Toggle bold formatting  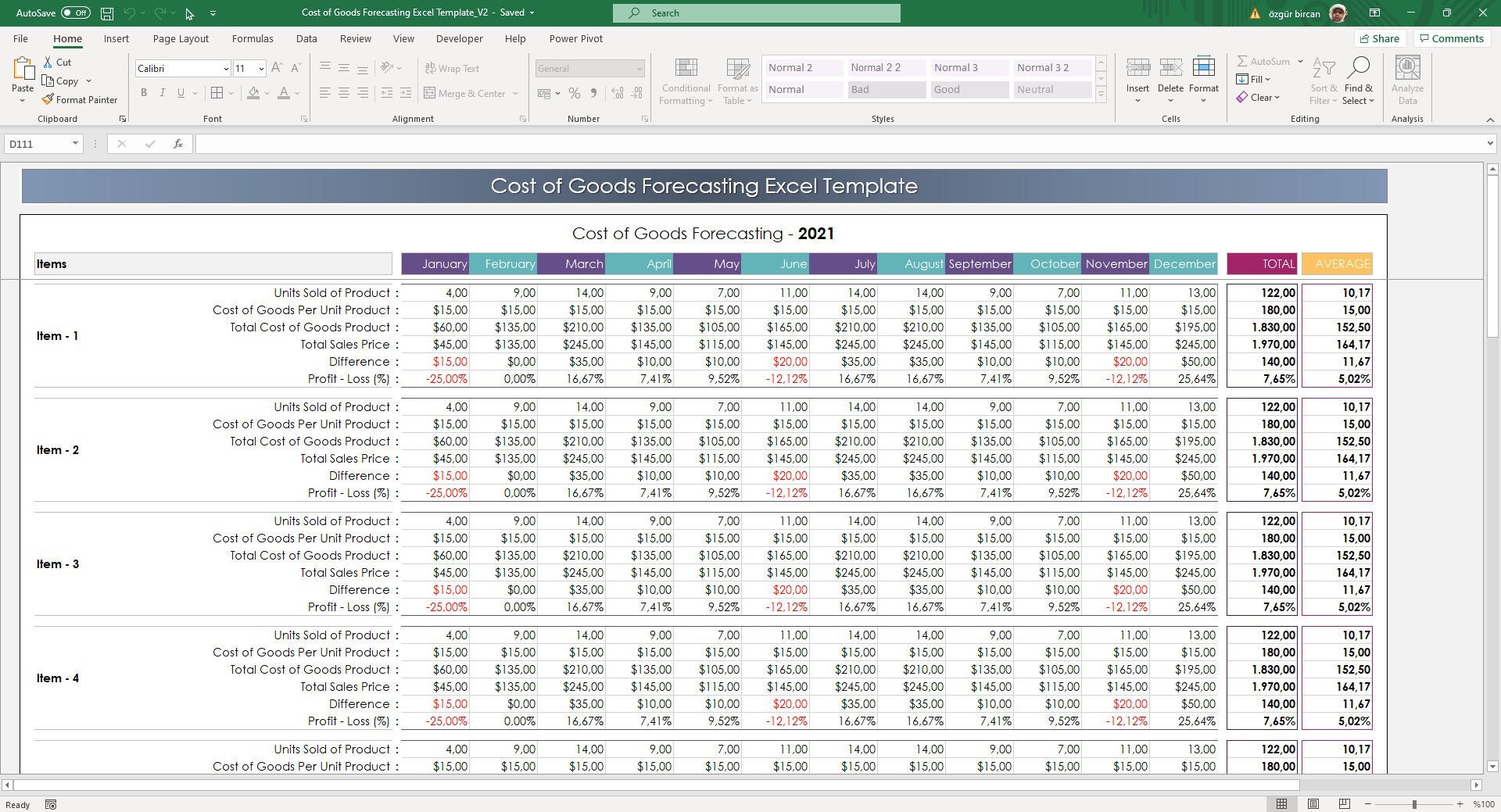(144, 92)
